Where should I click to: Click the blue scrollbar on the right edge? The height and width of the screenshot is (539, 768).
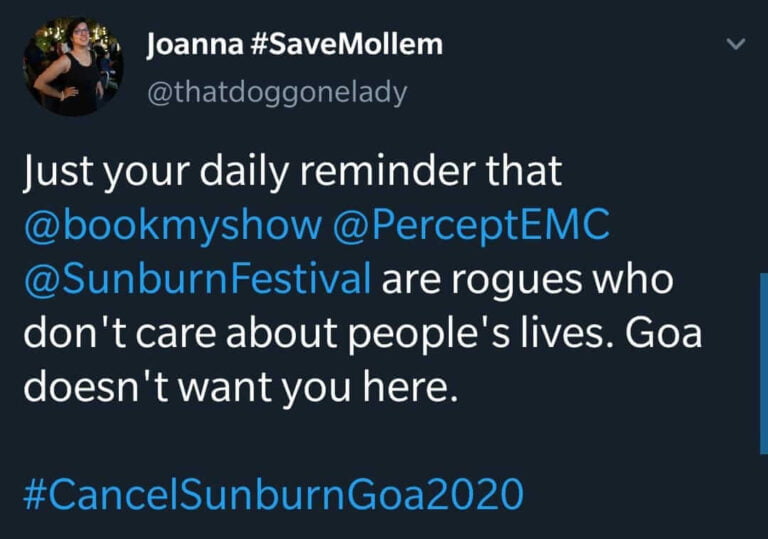pyautogui.click(x=763, y=363)
